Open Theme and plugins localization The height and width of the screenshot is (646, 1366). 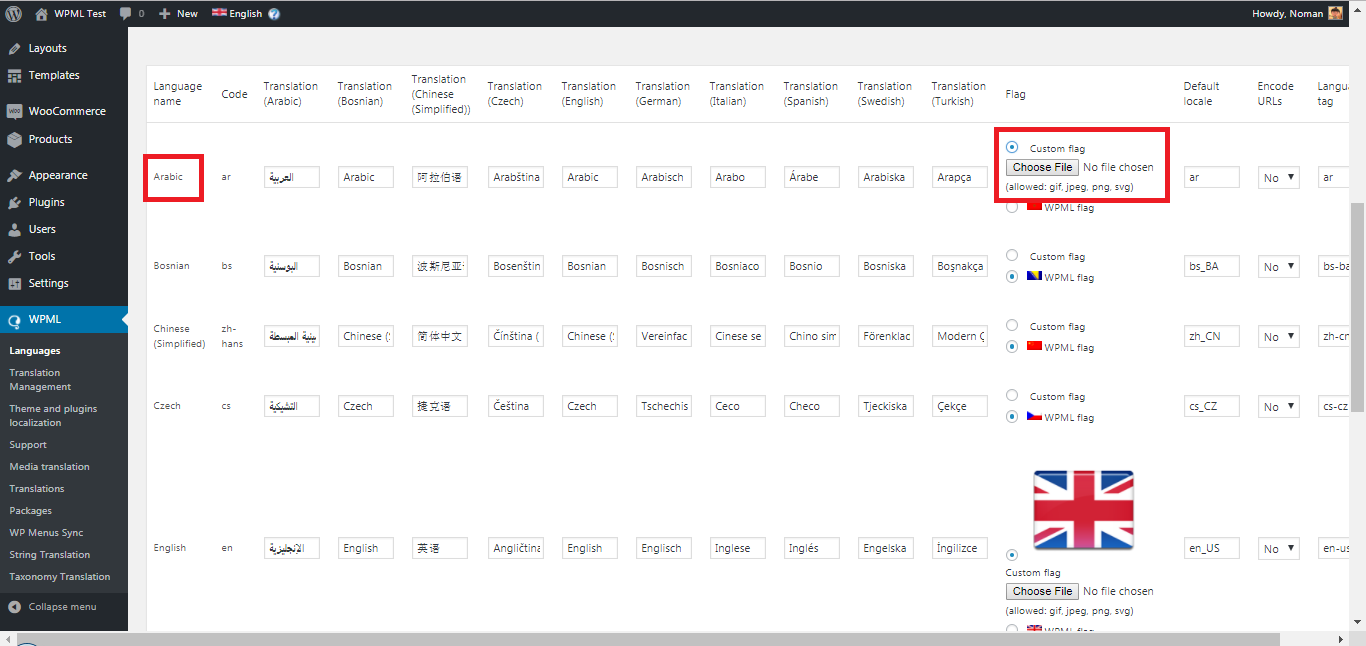pyautogui.click(x=53, y=415)
